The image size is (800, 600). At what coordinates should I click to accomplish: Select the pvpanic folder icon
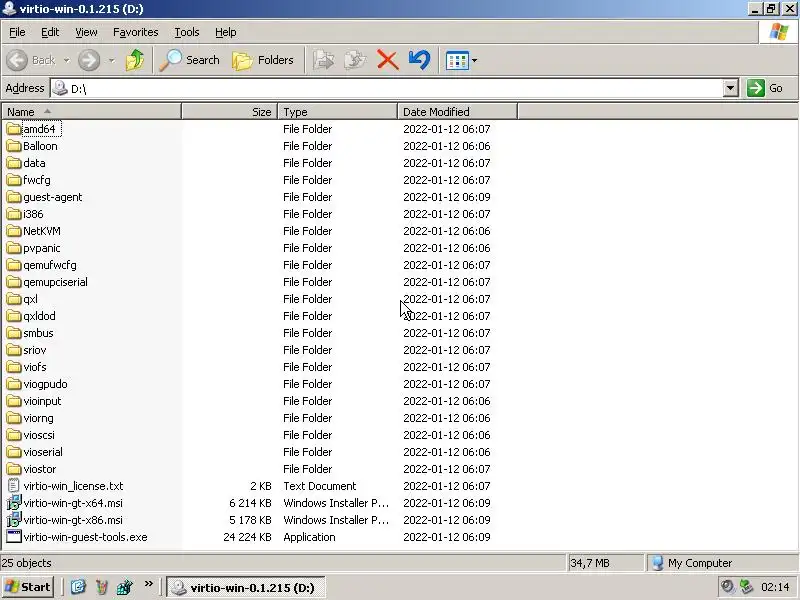[x=14, y=248]
